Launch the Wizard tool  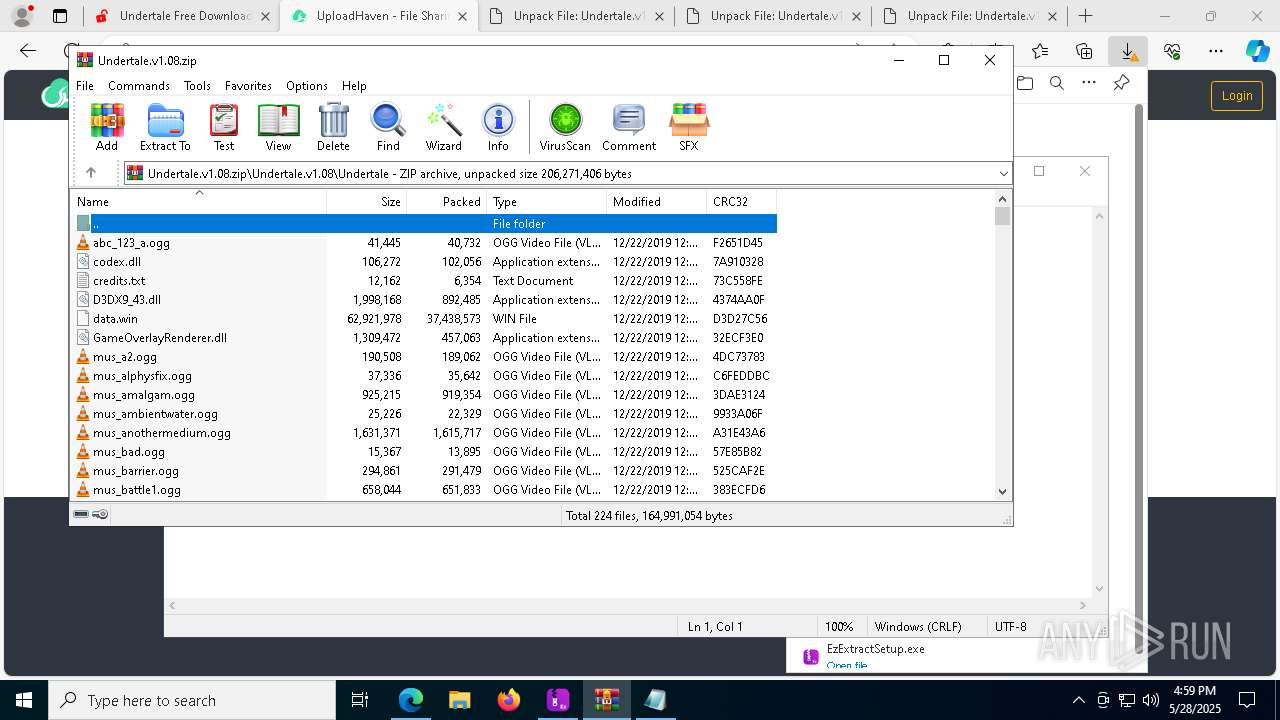coord(443,127)
